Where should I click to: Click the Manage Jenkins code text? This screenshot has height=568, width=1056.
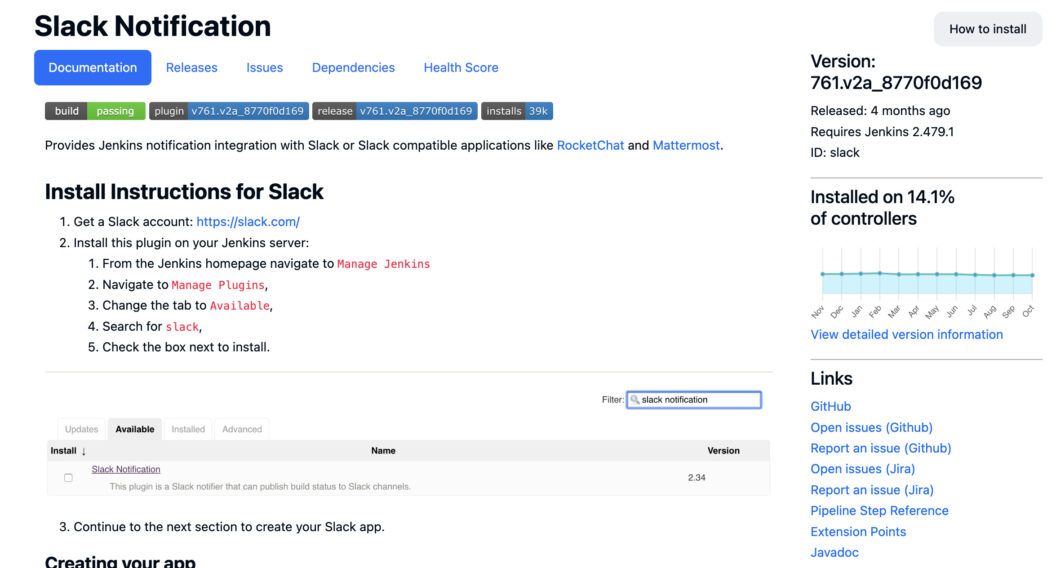(x=383, y=264)
